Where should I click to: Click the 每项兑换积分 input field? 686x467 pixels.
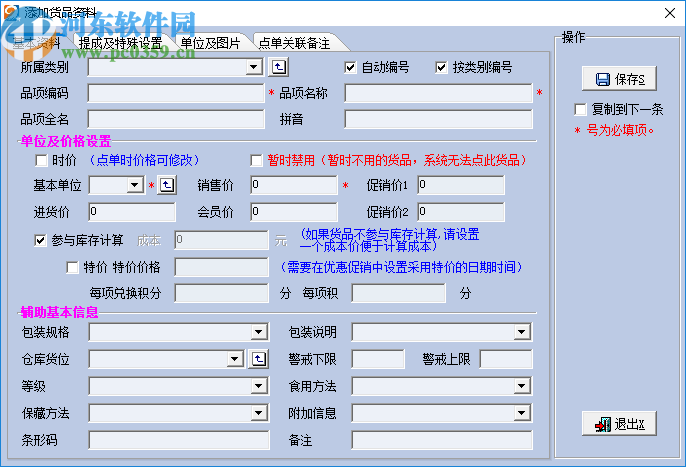(x=221, y=293)
